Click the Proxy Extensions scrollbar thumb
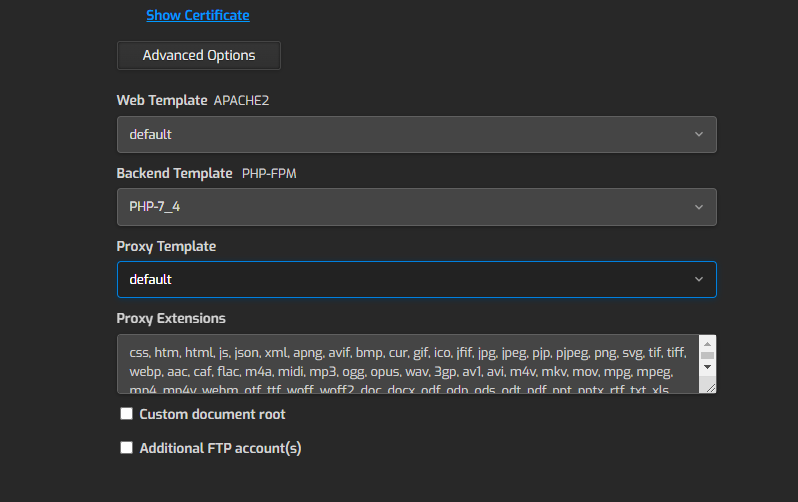Screen dimensions: 798x502 707,355
